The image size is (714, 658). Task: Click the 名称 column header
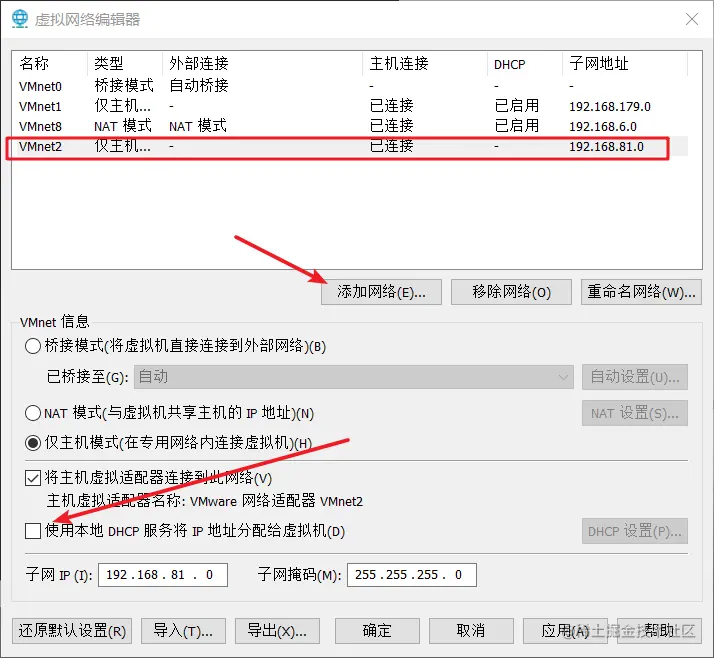tap(50, 63)
